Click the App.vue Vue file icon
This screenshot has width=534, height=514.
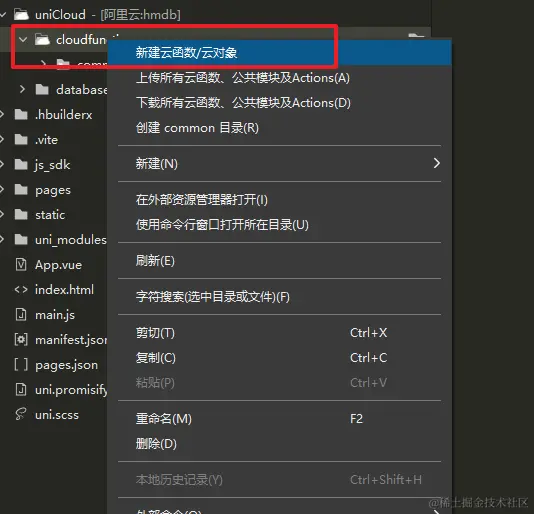(21, 265)
